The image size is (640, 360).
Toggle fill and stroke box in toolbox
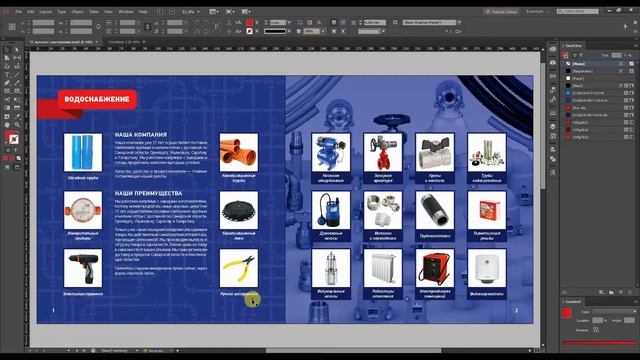tap(11, 138)
